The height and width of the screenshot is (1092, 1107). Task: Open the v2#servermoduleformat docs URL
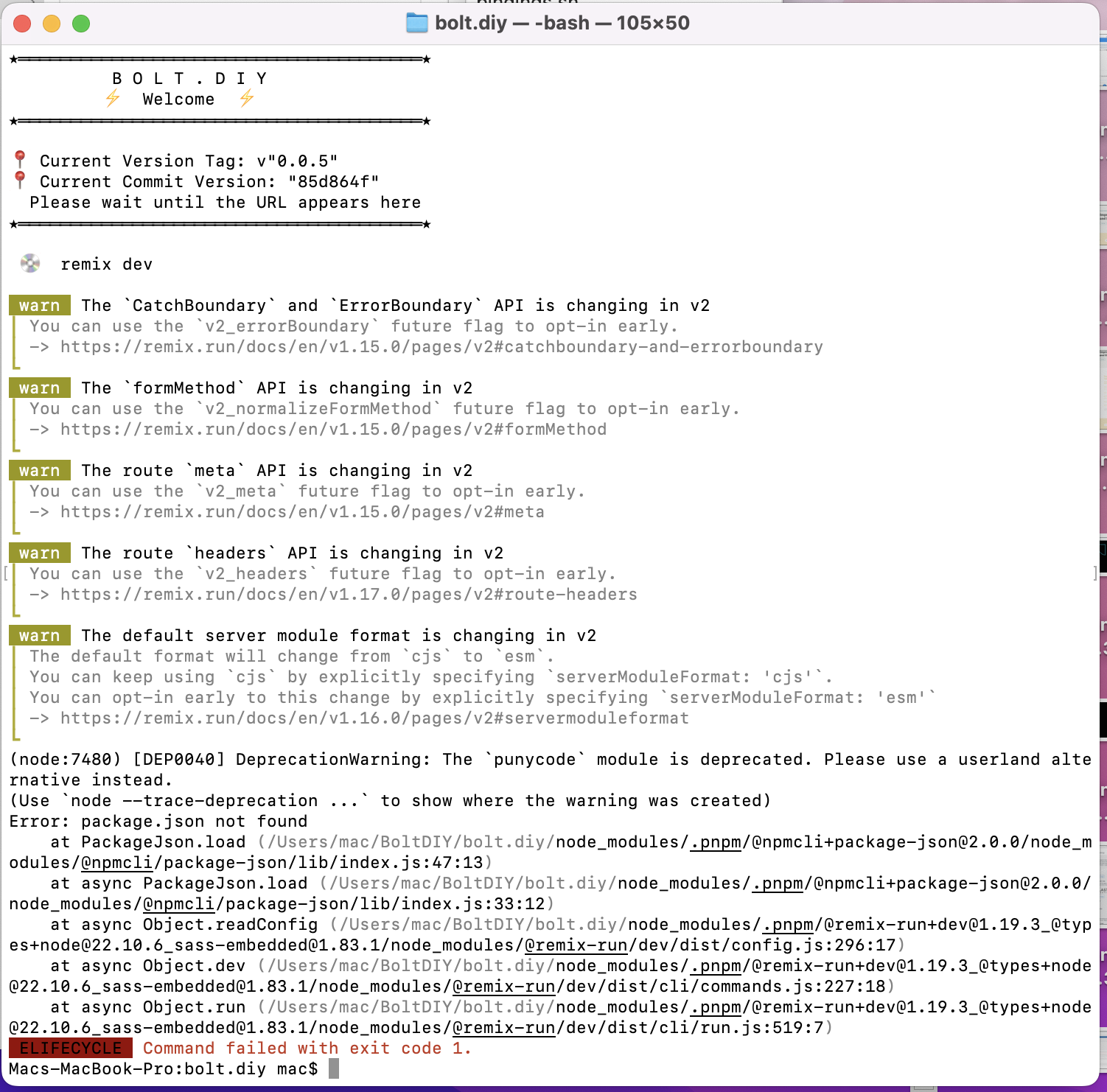374,718
